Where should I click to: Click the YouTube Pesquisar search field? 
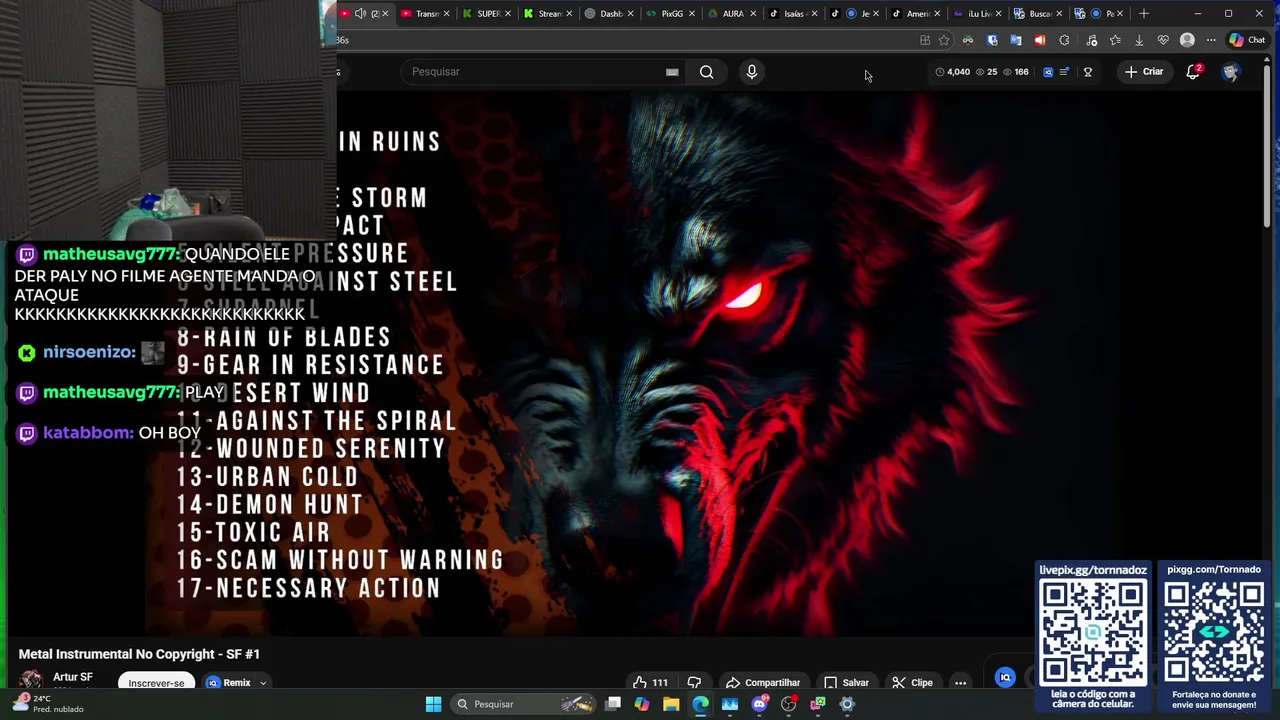[x=545, y=72]
